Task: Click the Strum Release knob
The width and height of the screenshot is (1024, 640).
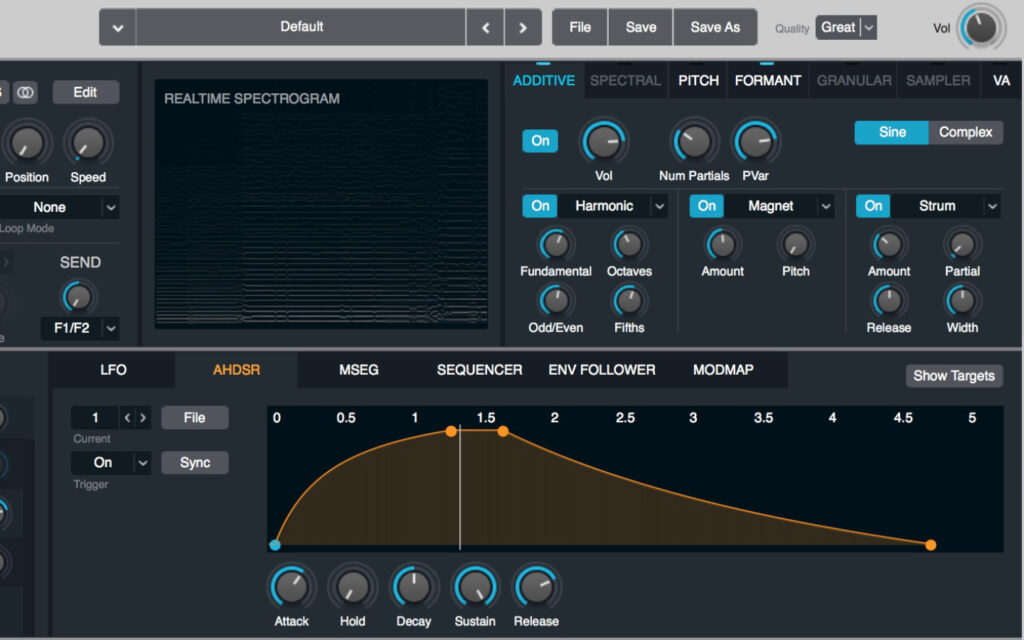Action: pyautogui.click(x=888, y=301)
